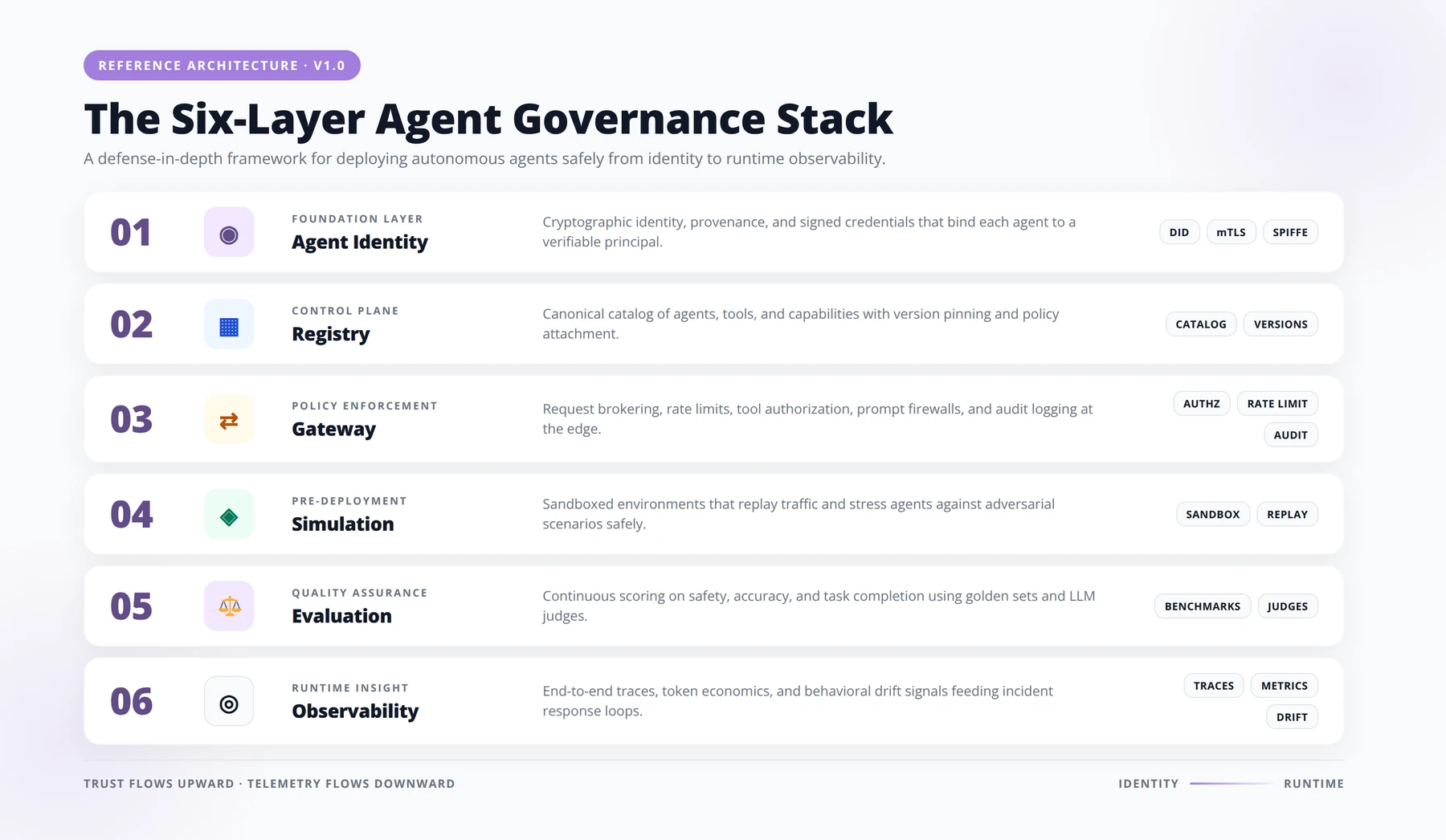Select the BENCHMARKS tag

1203,606
